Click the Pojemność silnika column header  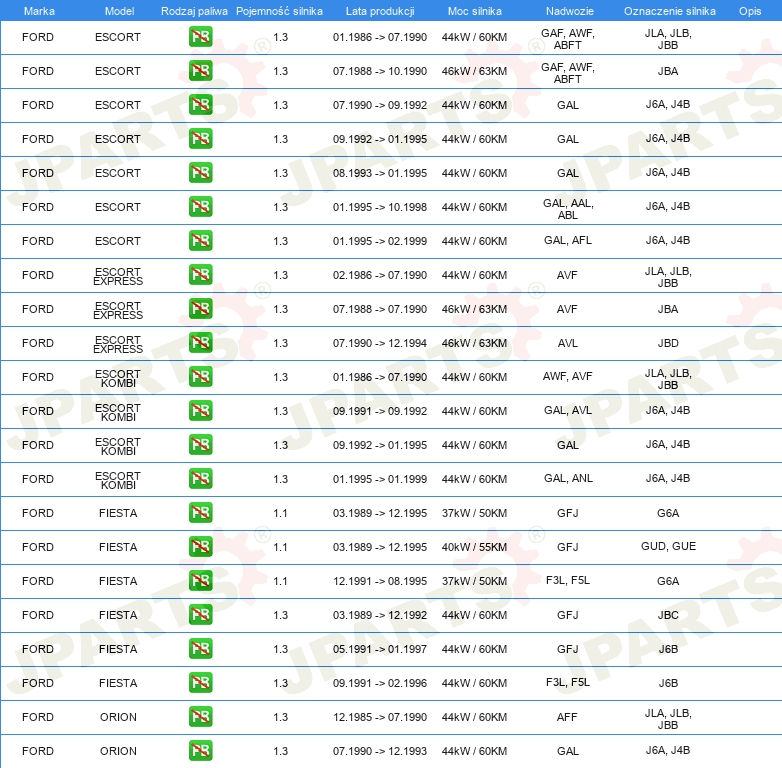(x=279, y=11)
